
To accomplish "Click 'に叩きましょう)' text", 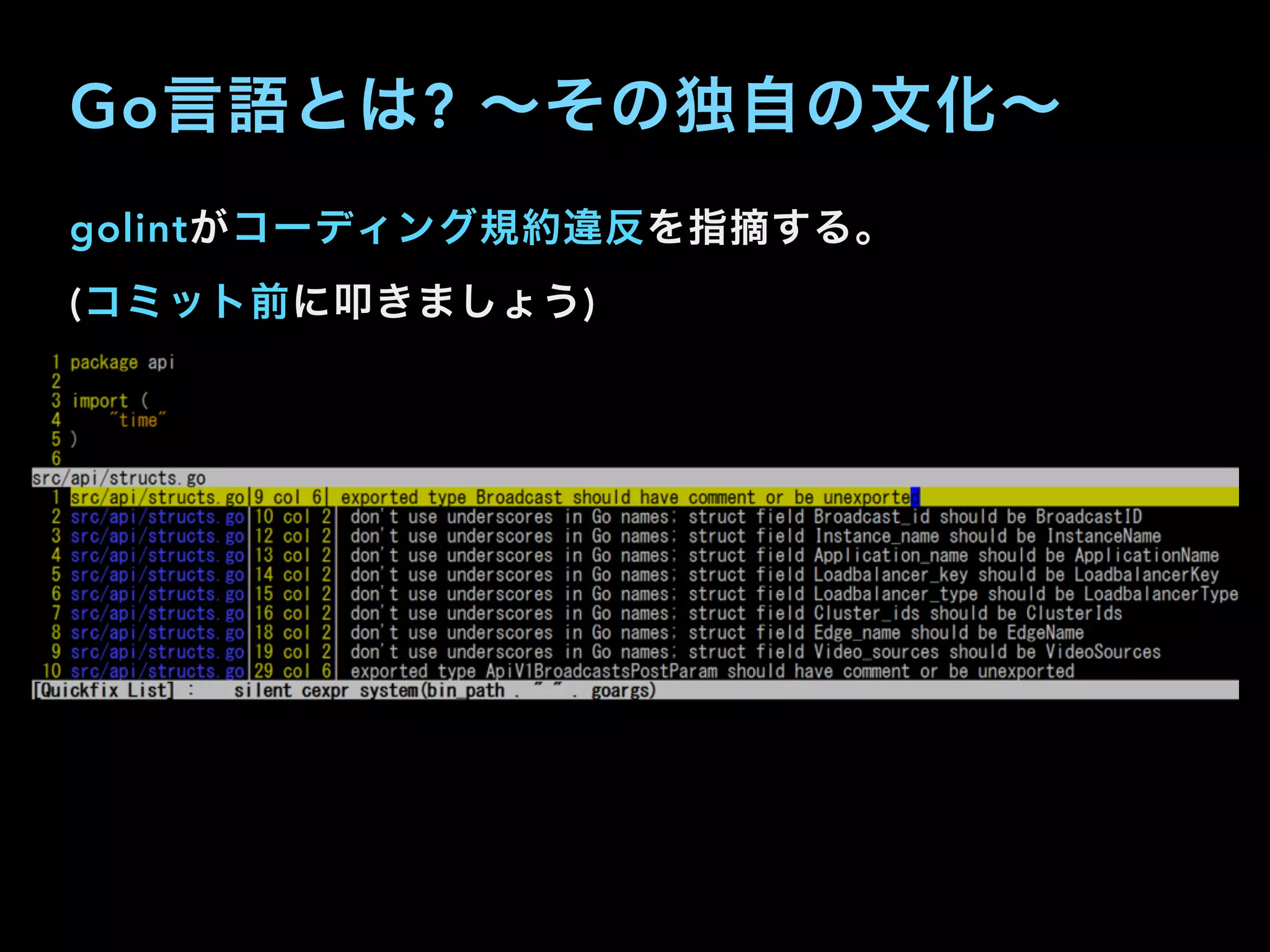I will 443,301.
